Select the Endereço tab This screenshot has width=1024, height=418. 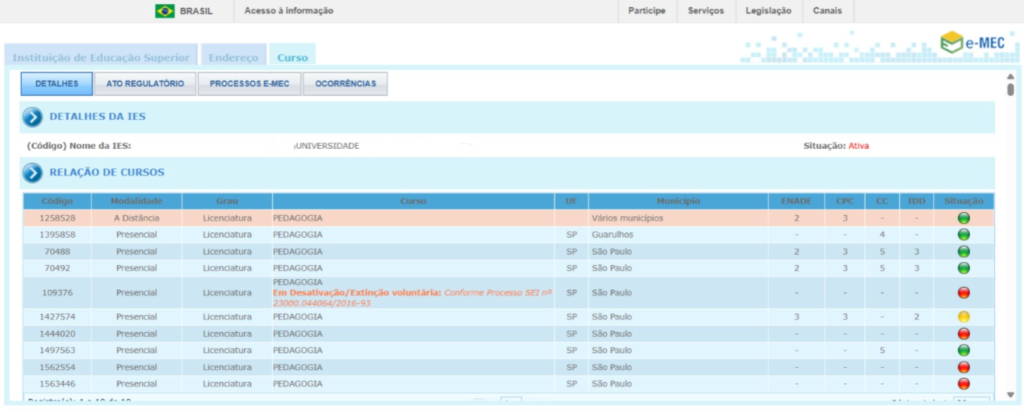tap(234, 58)
